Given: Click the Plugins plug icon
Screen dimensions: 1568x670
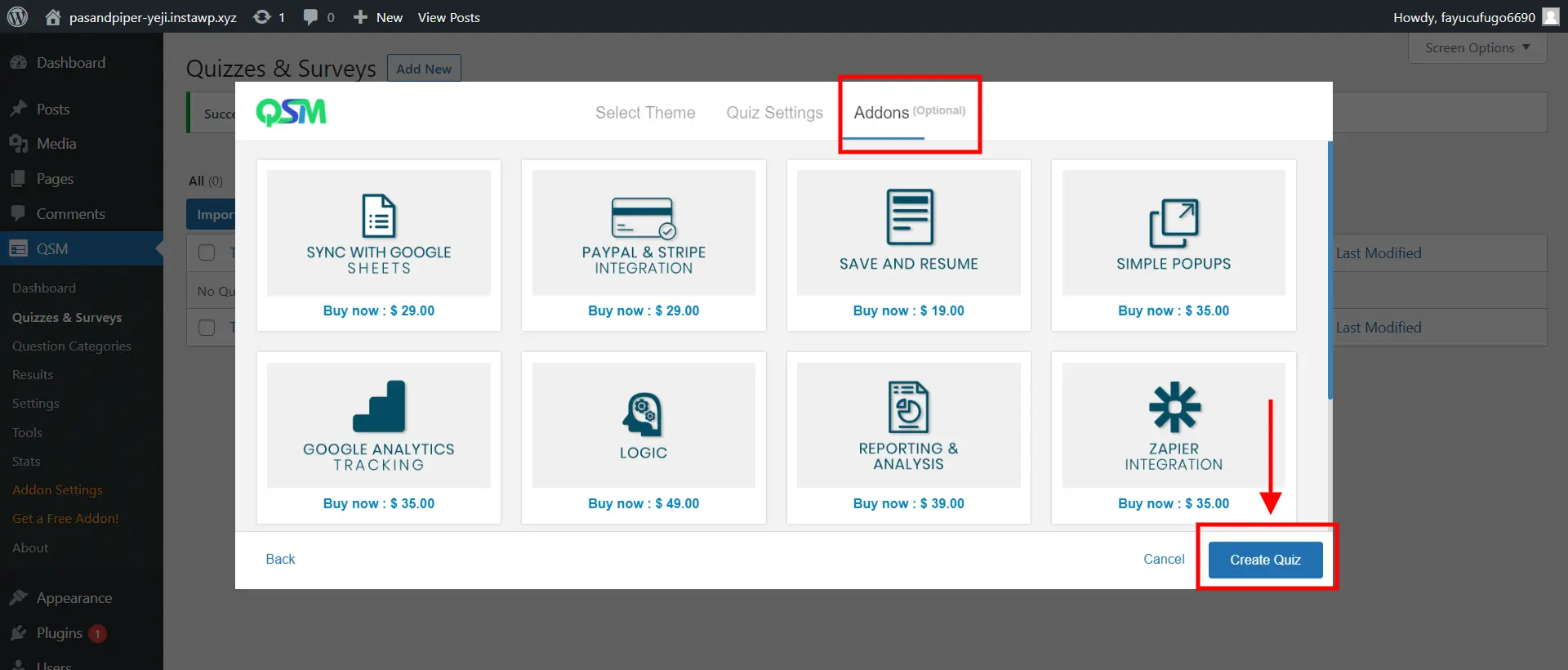Looking at the screenshot, I should [18, 633].
